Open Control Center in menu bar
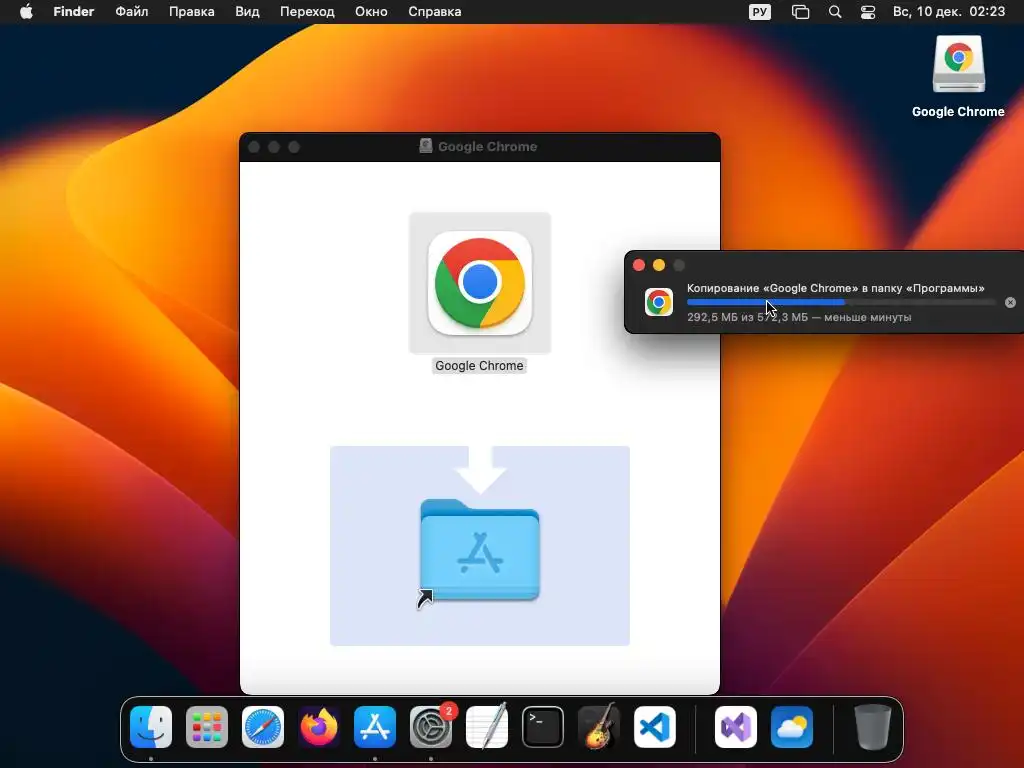Image resolution: width=1024 pixels, height=768 pixels. [x=868, y=12]
